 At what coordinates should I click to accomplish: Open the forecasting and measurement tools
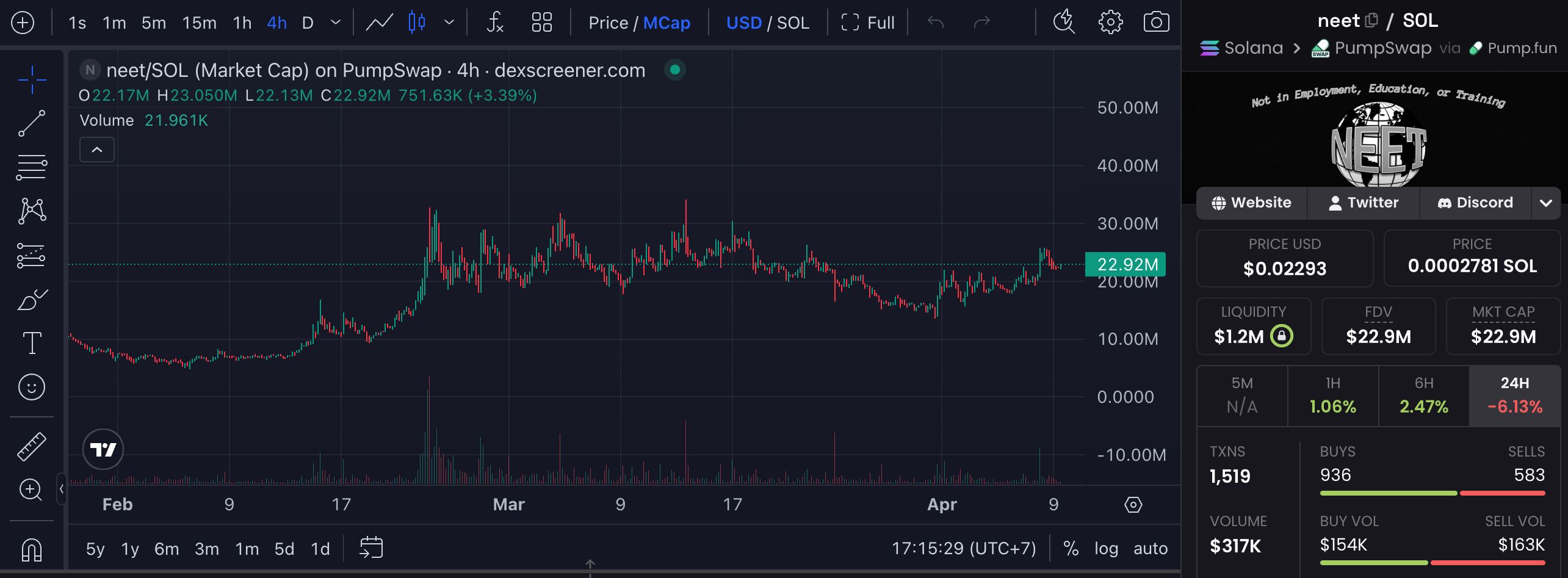tap(32, 256)
